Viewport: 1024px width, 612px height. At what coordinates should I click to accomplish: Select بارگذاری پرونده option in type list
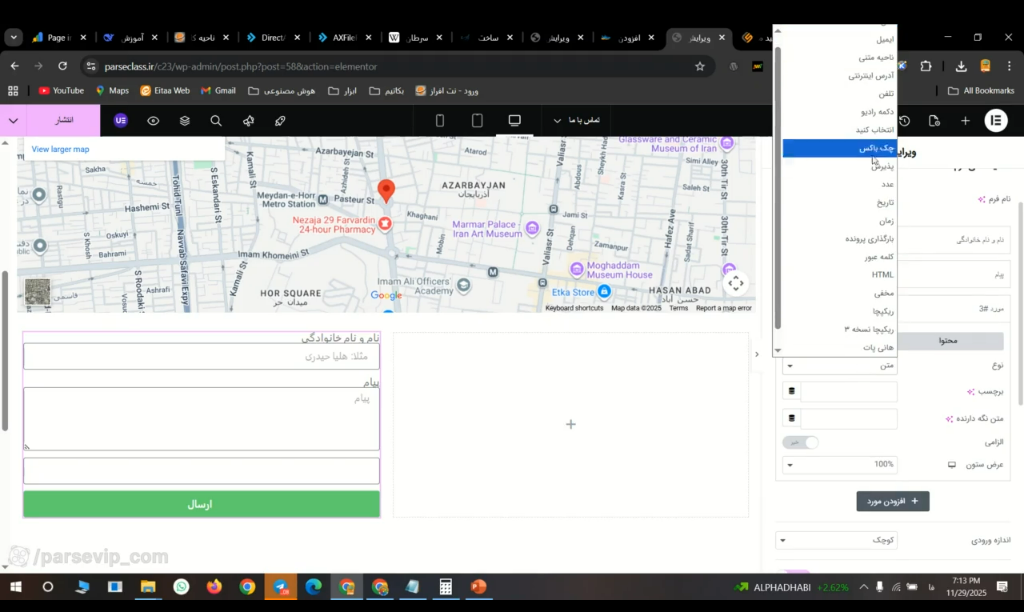[840, 238]
